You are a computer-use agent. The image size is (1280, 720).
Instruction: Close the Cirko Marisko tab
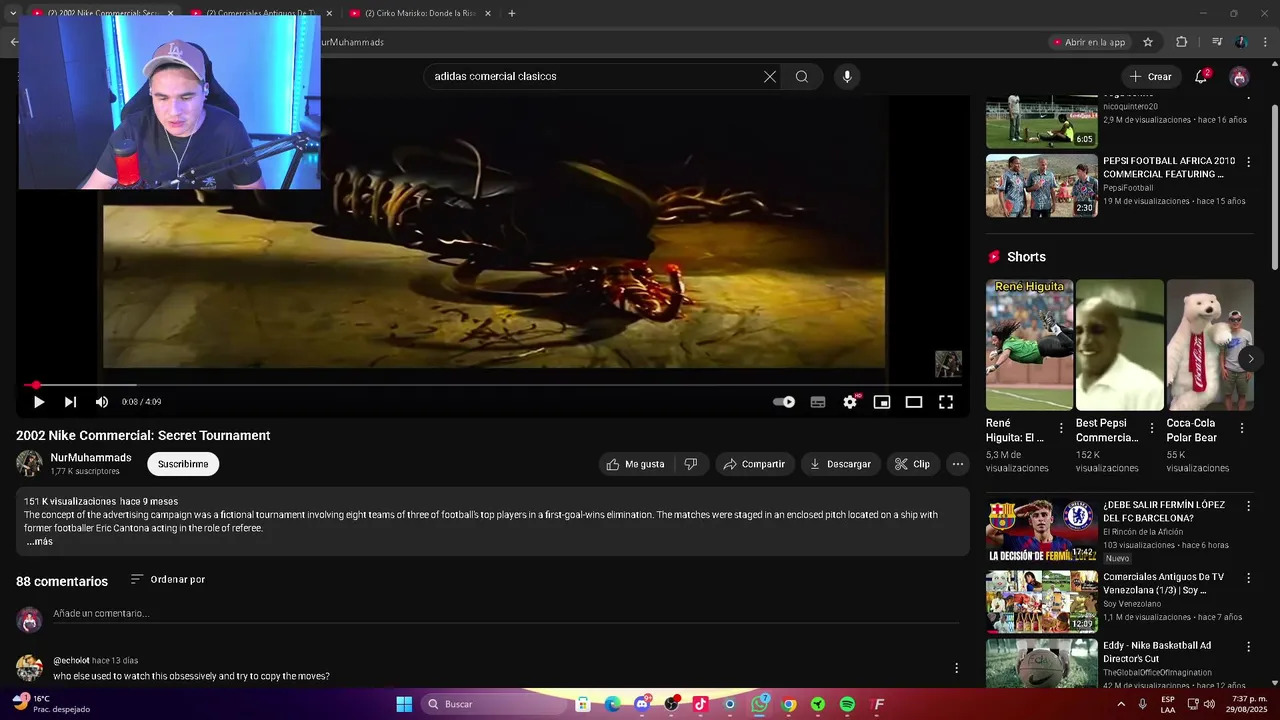[486, 13]
